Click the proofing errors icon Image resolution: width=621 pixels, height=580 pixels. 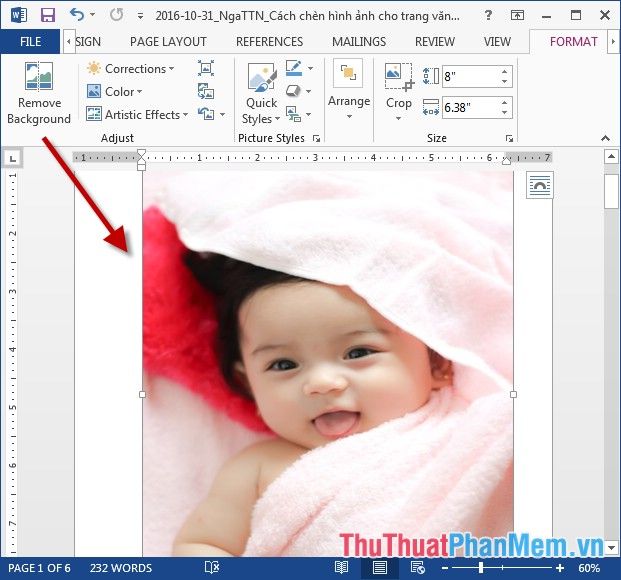pyautogui.click(x=212, y=568)
